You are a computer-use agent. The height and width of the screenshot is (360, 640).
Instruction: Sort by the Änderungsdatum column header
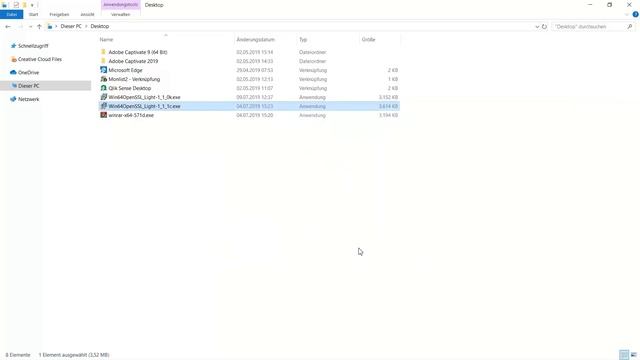(x=256, y=40)
